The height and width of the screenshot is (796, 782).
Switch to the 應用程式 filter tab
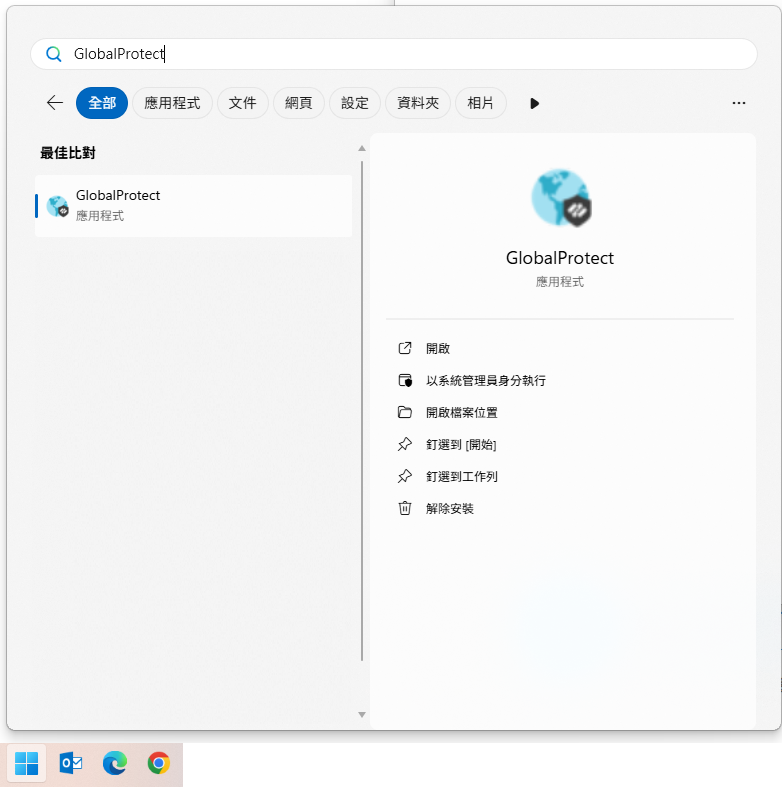pyautogui.click(x=172, y=103)
